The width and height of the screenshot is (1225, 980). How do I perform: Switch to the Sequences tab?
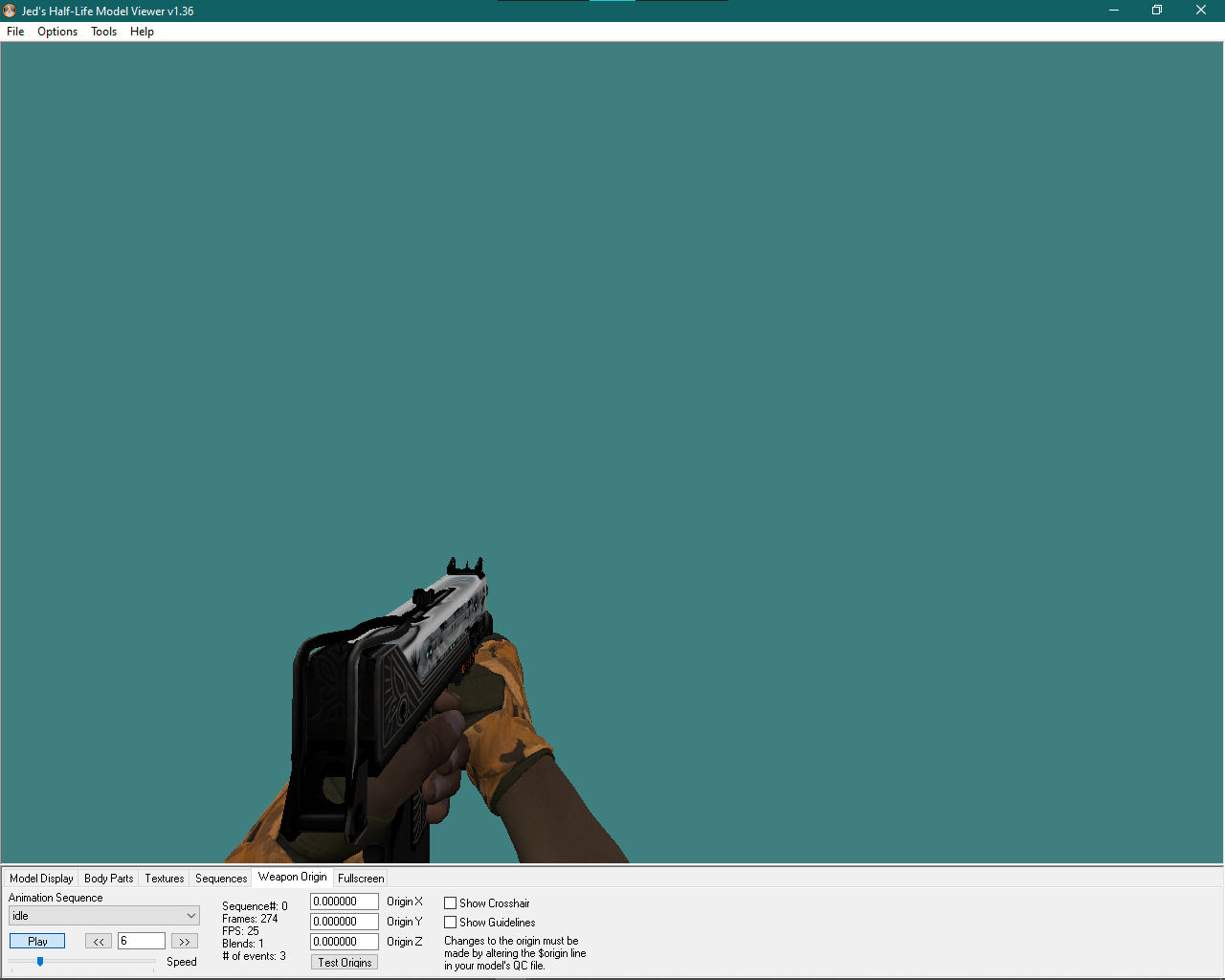[x=221, y=879]
